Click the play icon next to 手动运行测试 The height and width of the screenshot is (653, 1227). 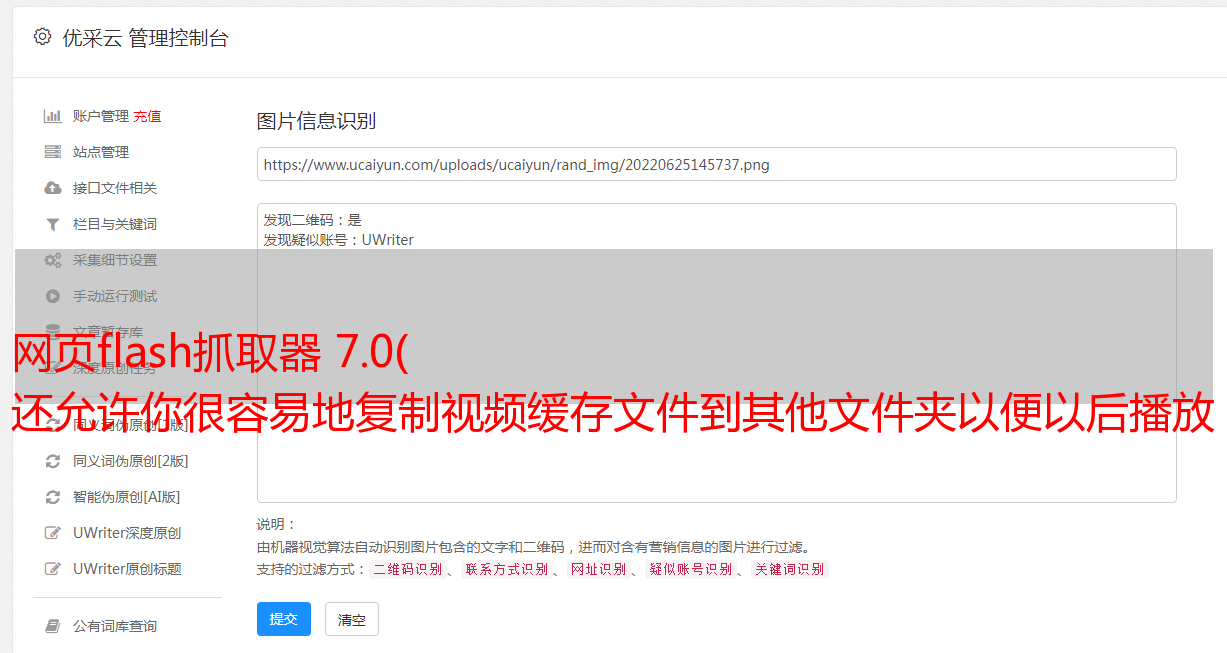point(53,296)
